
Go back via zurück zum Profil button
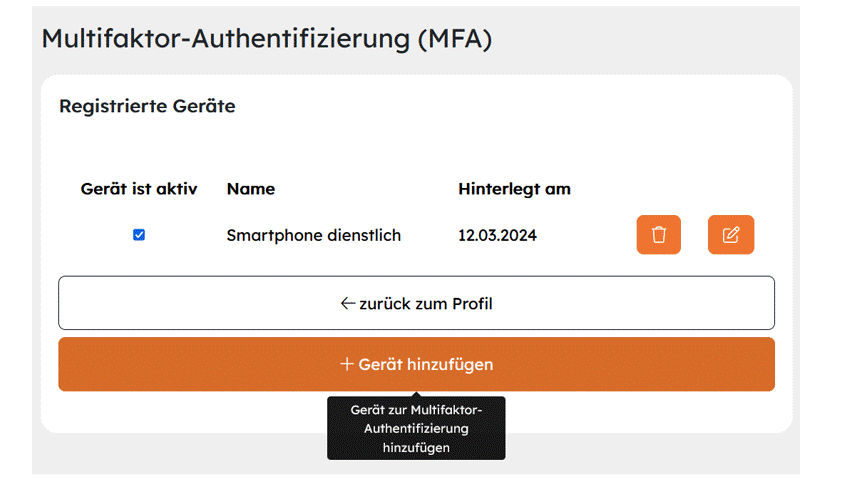point(416,303)
